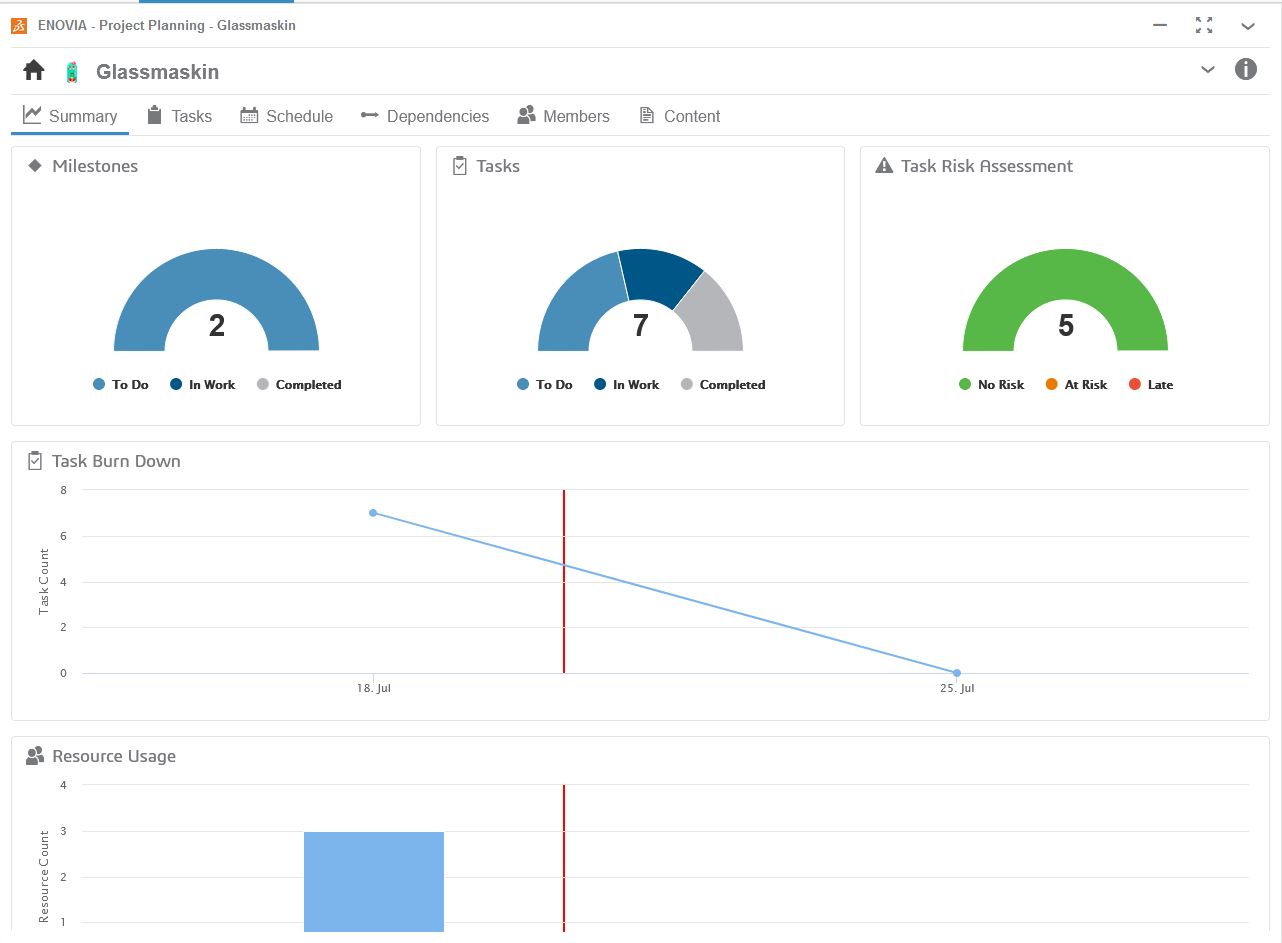1282x943 pixels.
Task: Click the Resource Usage people icon
Action: 35,756
